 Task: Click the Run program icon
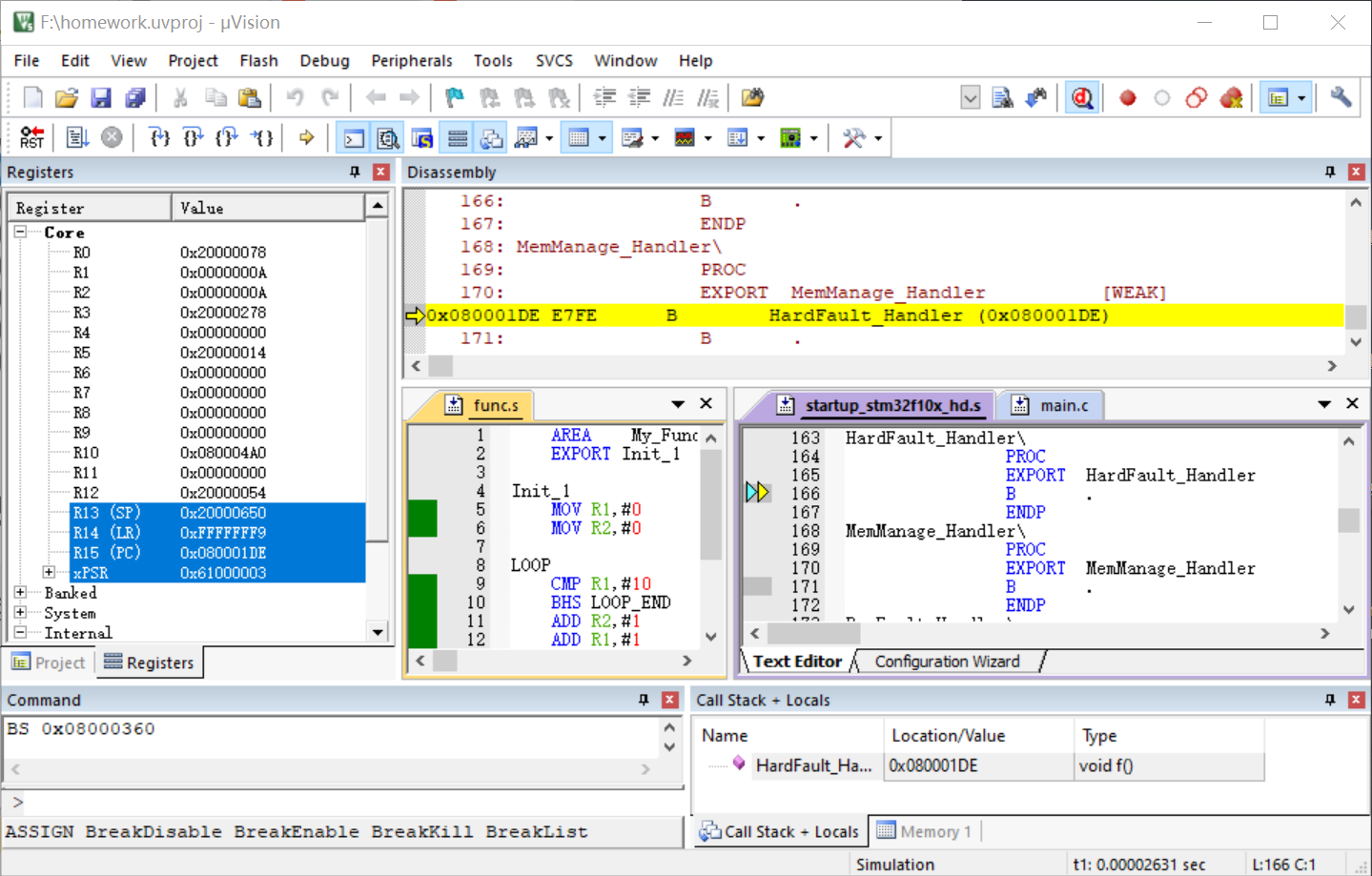click(77, 137)
